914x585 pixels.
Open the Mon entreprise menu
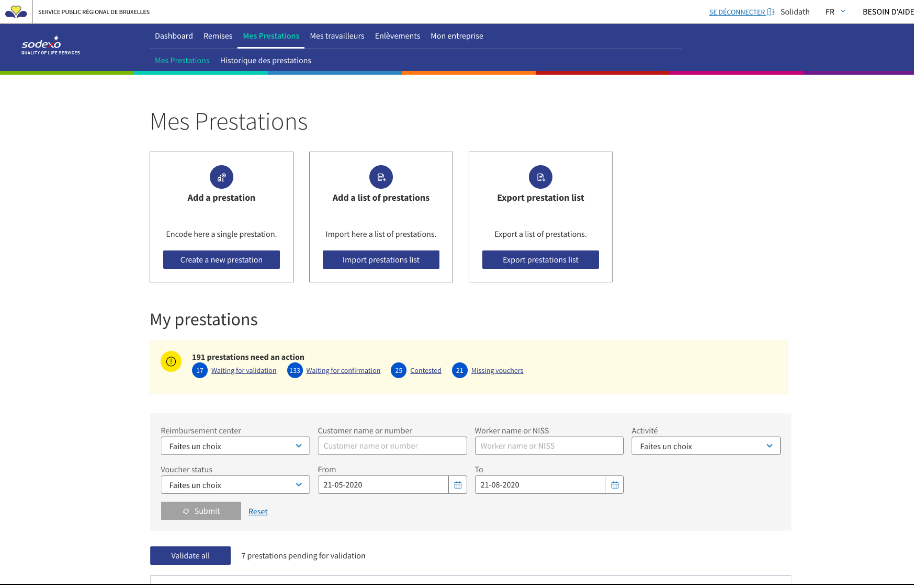[457, 36]
